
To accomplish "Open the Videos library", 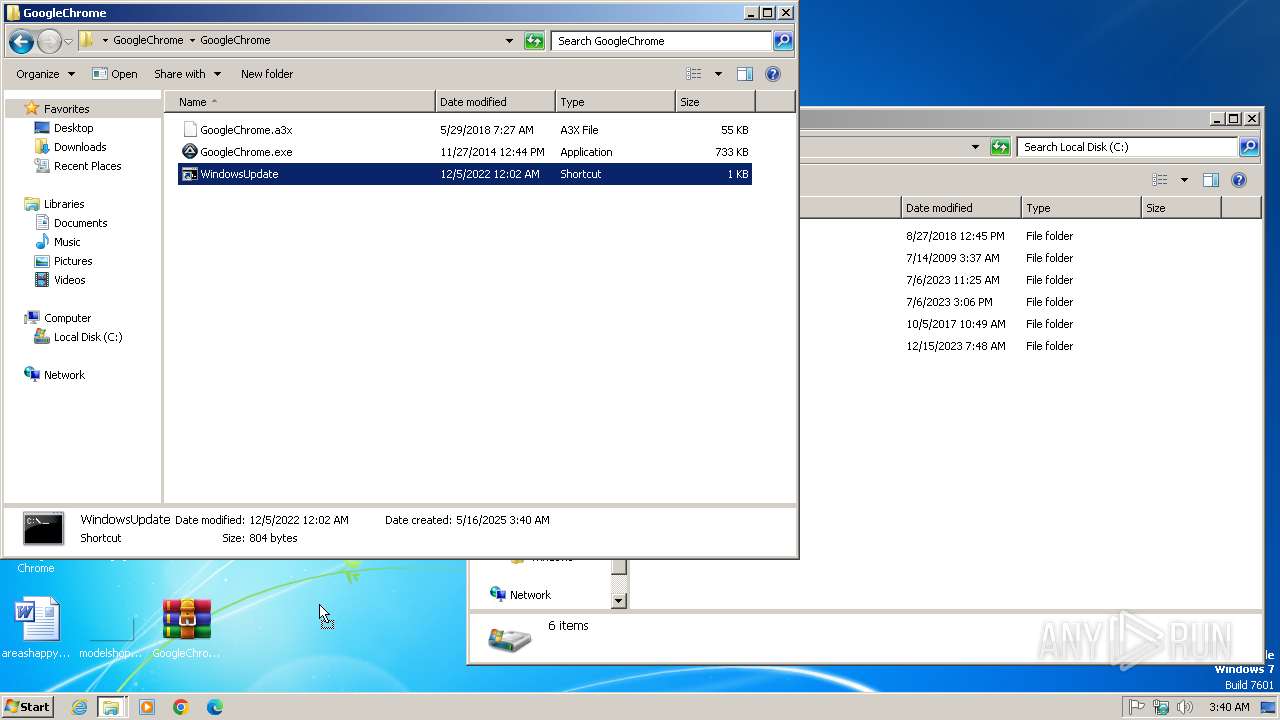I will (x=69, y=280).
